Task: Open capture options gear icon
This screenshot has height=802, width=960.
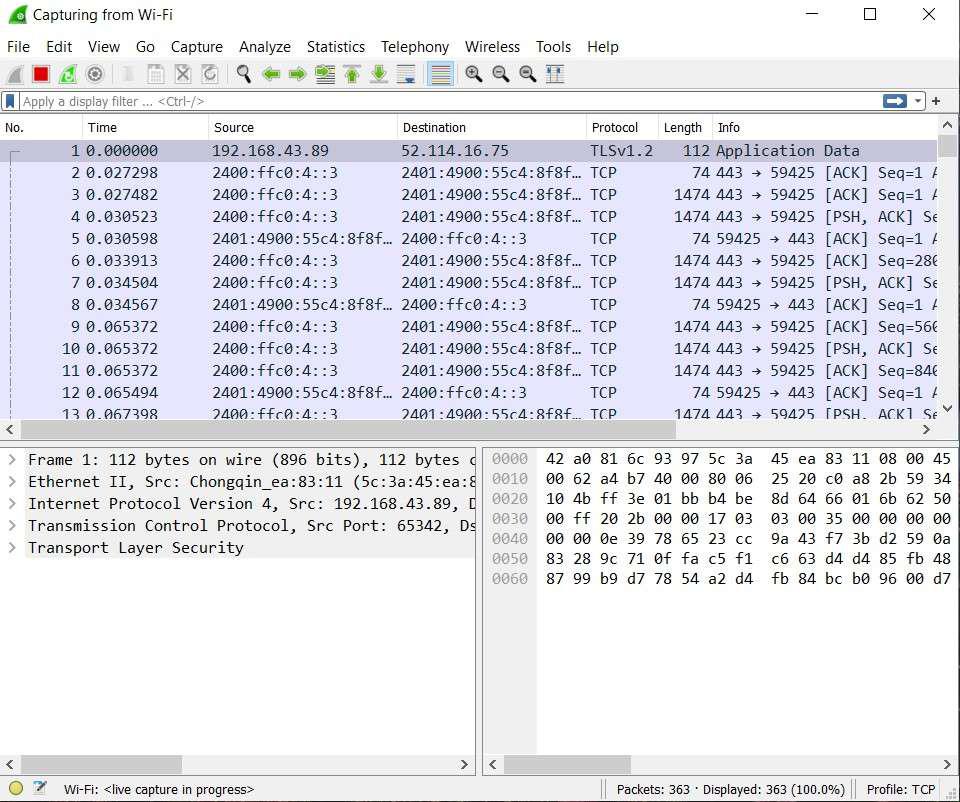Action: (x=95, y=74)
